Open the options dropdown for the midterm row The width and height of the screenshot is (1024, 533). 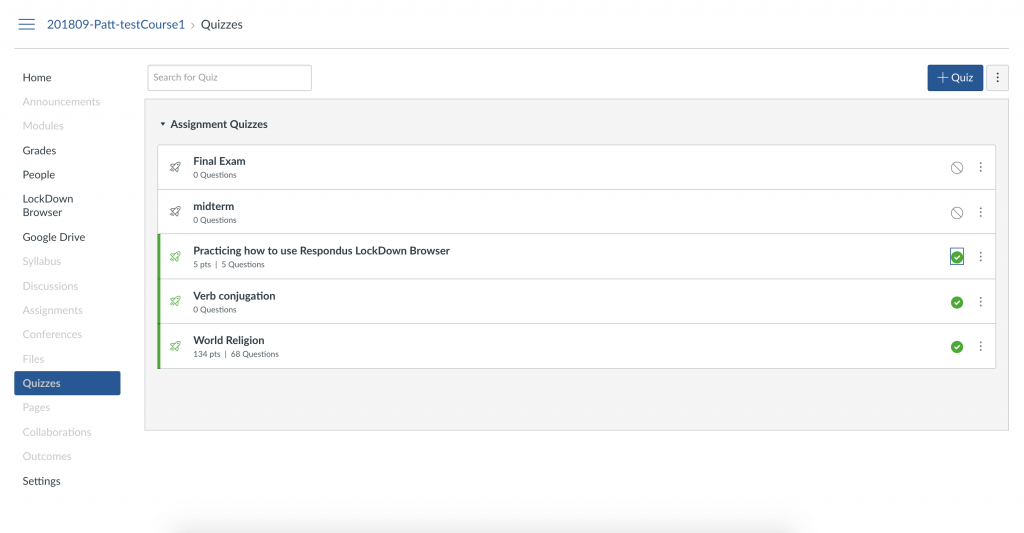point(980,212)
